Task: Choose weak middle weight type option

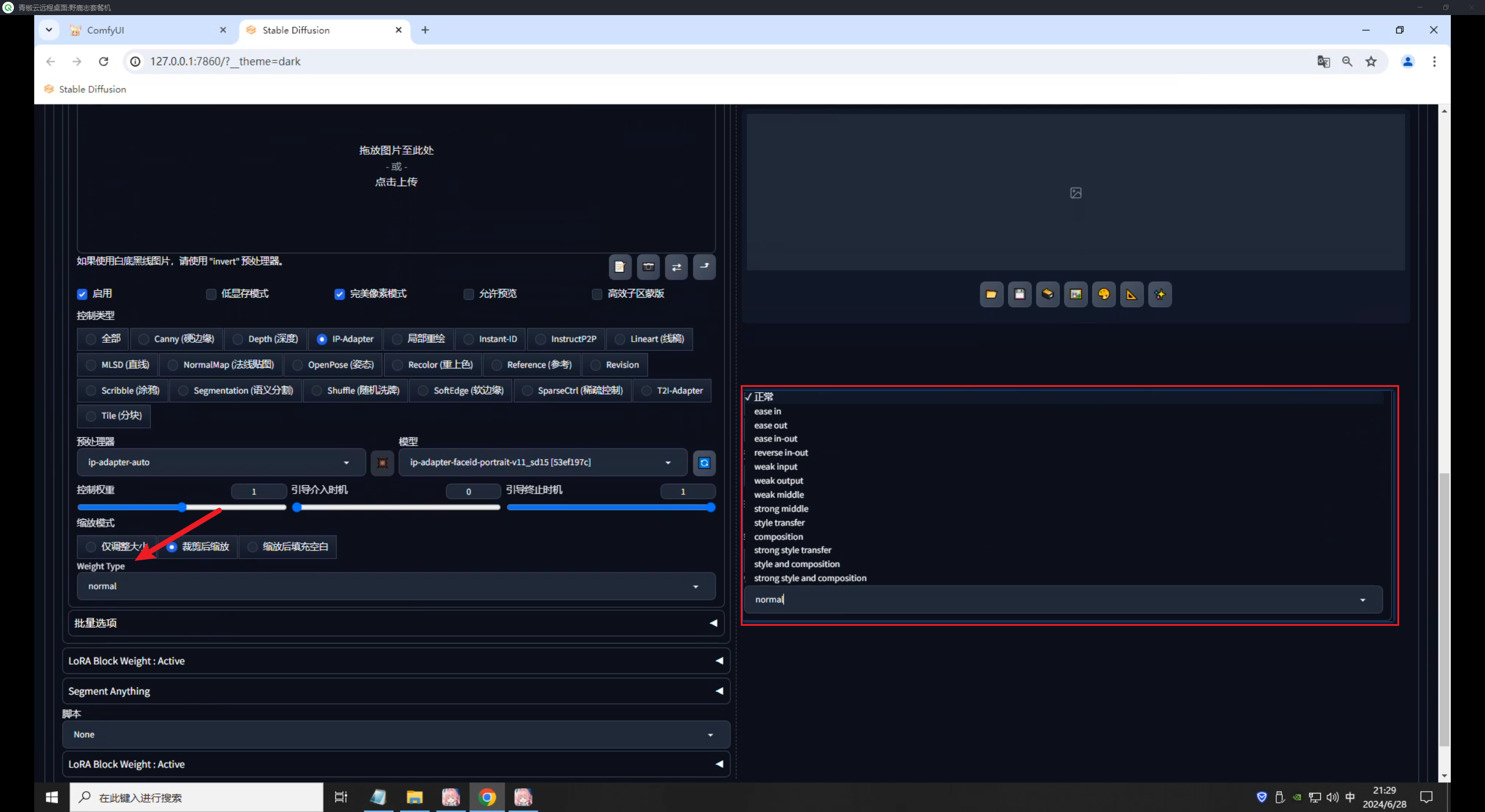Action: (x=778, y=495)
